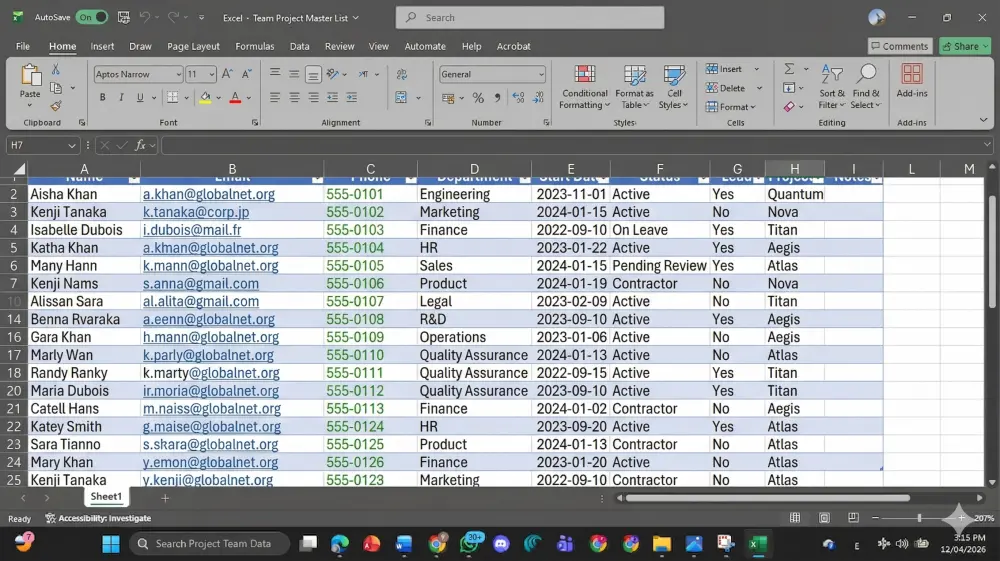Save the workbook using the save icon
1000x561 pixels.
[x=124, y=18]
